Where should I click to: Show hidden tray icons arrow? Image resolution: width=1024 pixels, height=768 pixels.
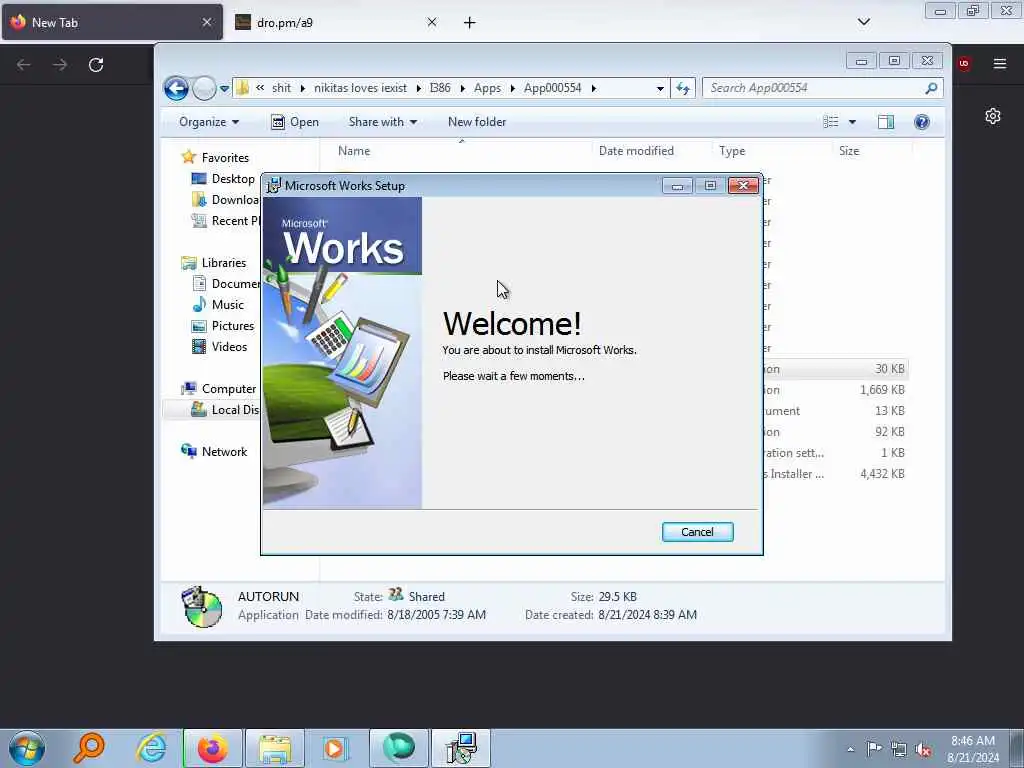pyautogui.click(x=850, y=749)
